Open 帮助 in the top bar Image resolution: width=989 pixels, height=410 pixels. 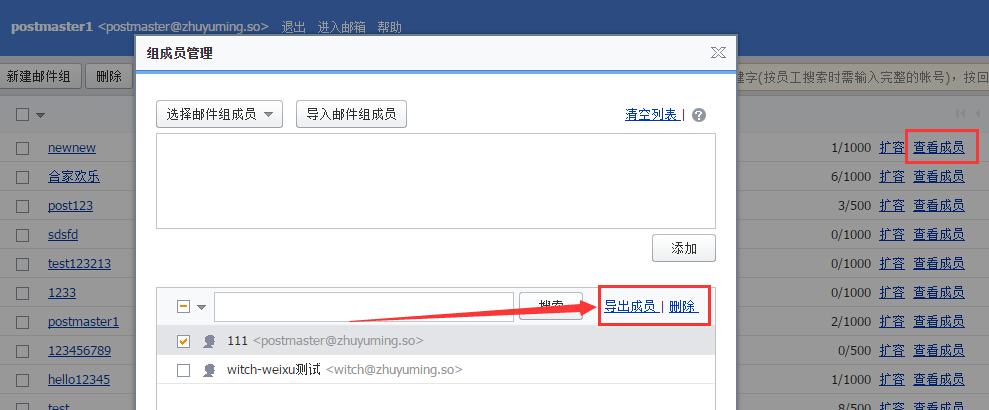tap(390, 27)
